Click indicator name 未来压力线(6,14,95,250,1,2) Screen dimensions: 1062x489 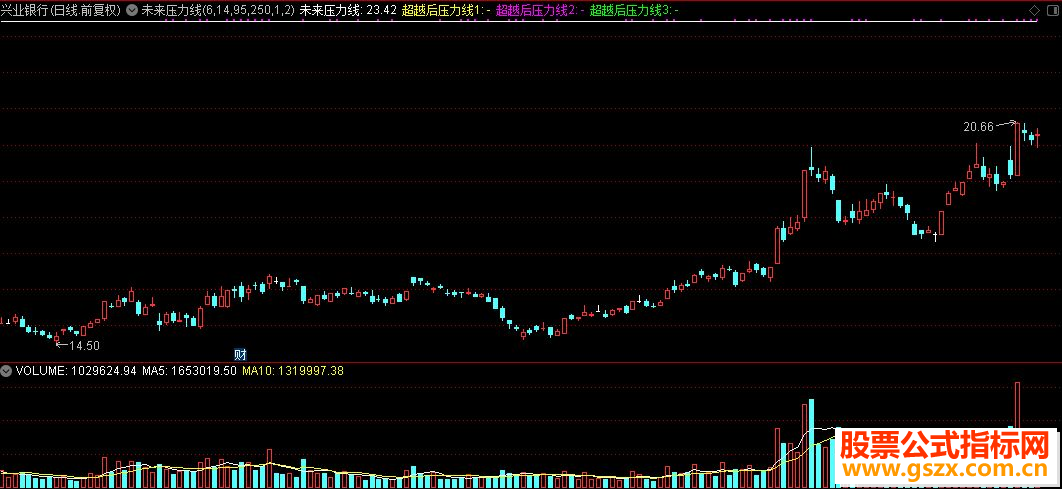click(217, 11)
